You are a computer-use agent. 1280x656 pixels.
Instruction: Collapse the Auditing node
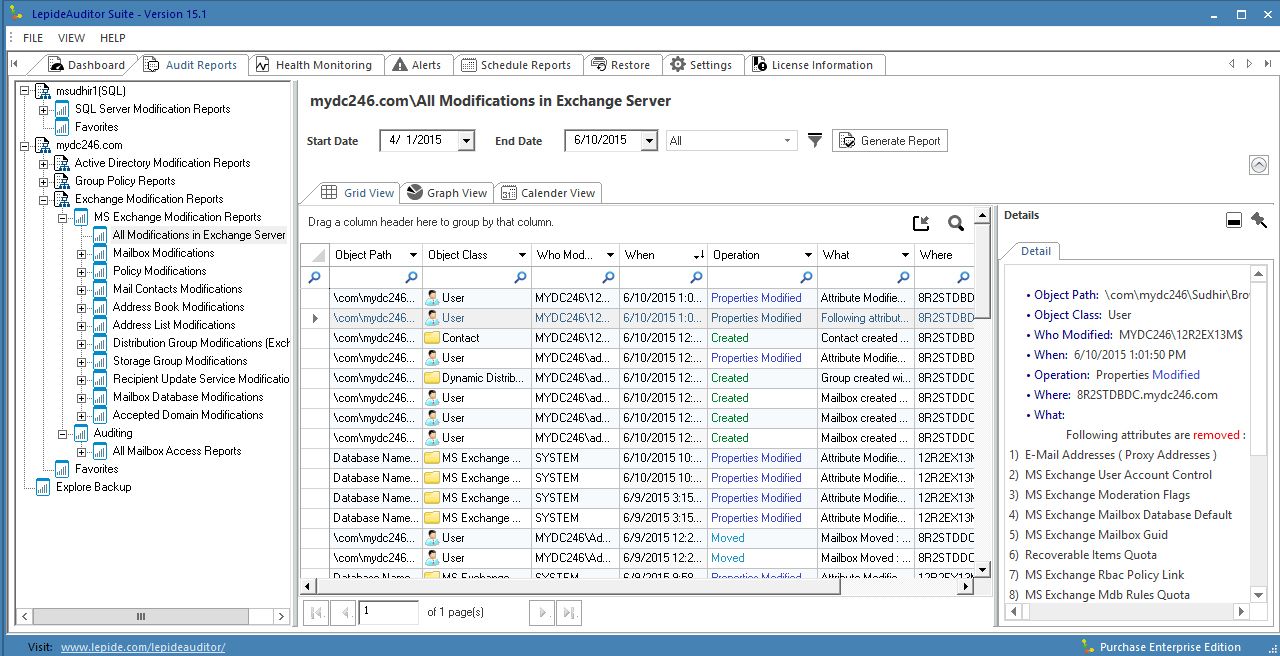pos(62,433)
